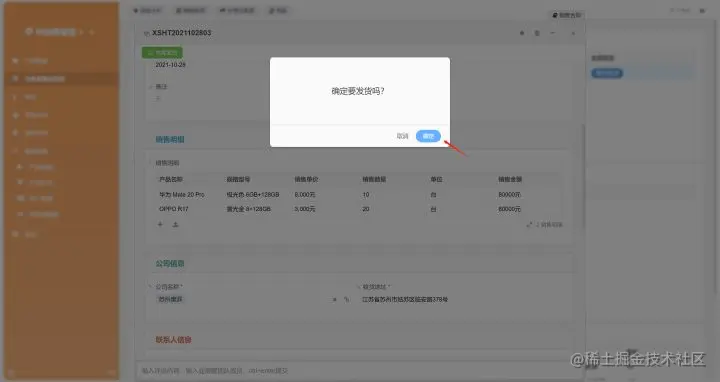
Task: Clear the company name field with the x icon
Action: click(x=334, y=299)
